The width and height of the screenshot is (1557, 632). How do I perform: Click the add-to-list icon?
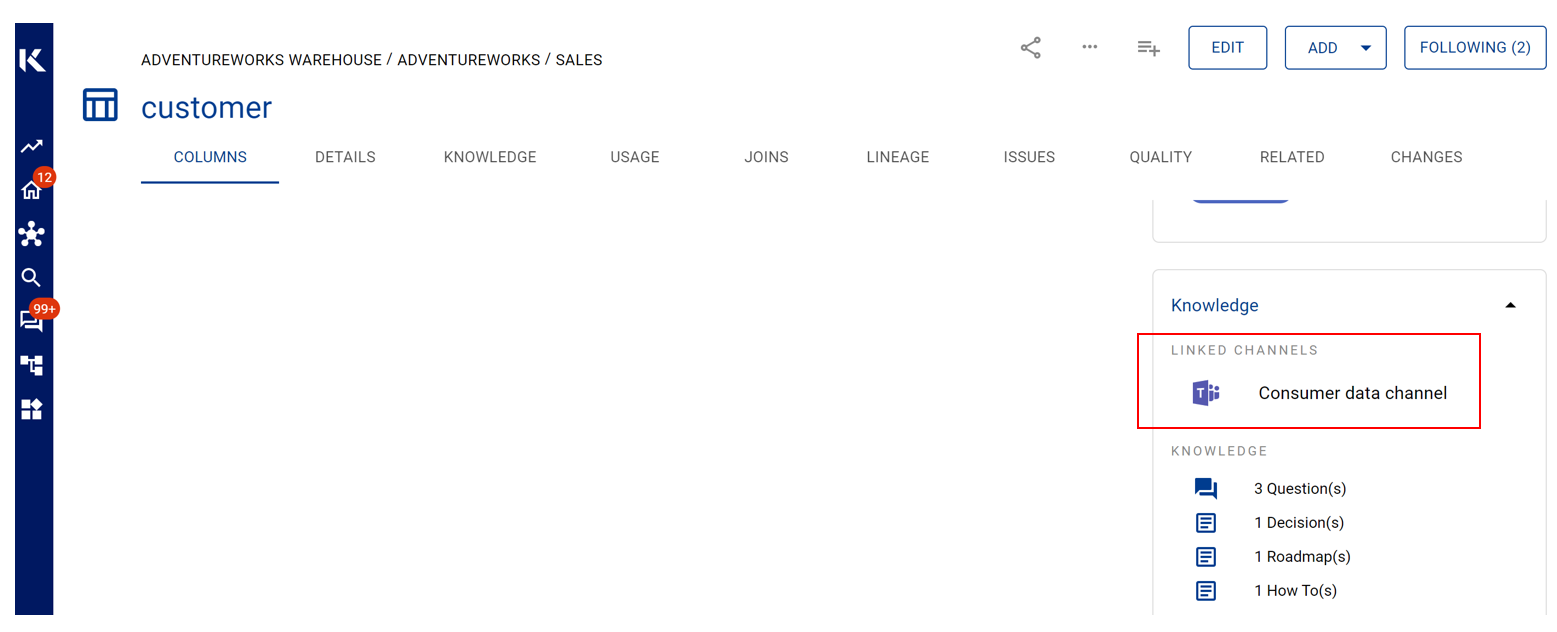point(1148,48)
